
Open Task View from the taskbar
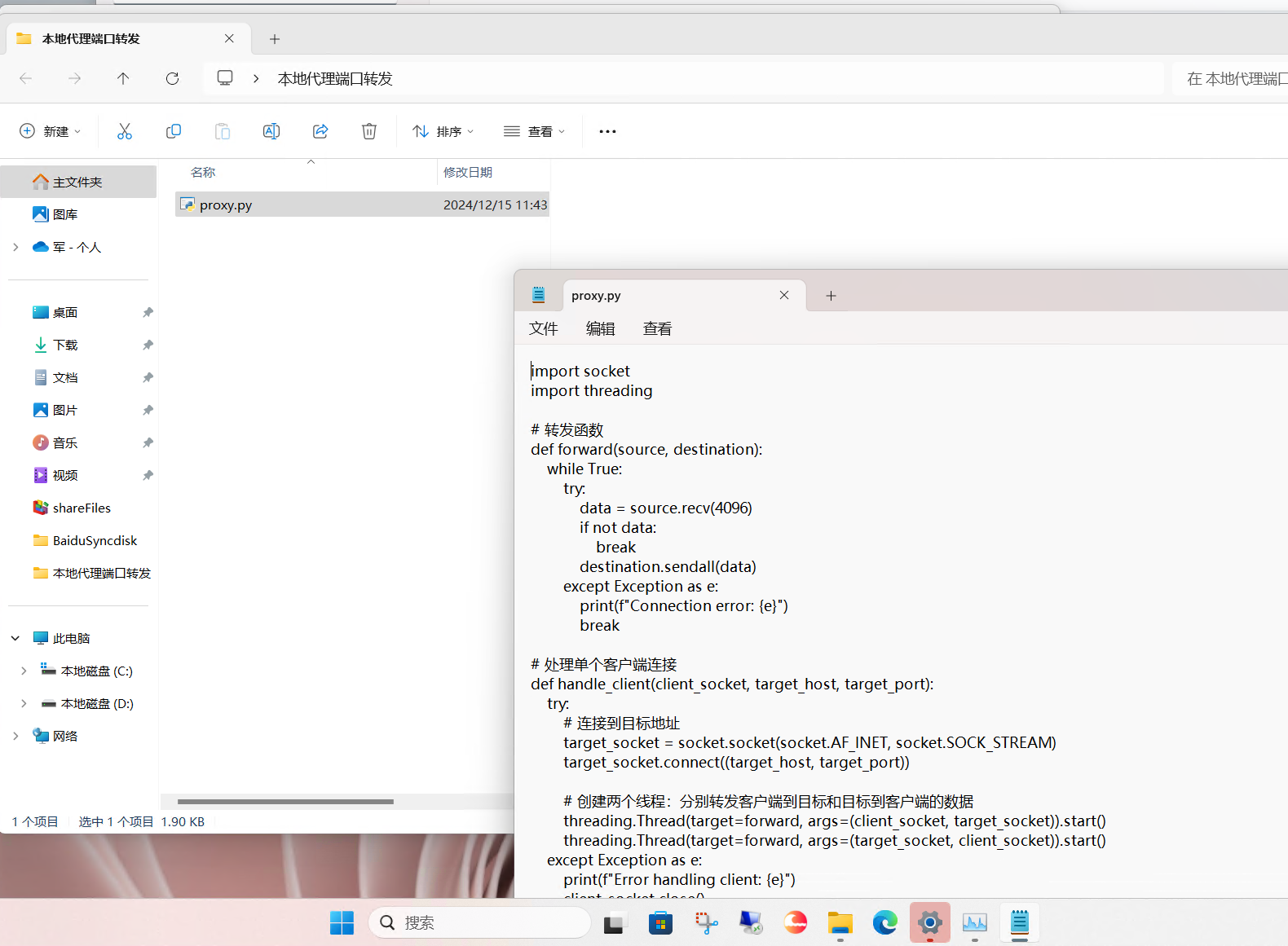pyautogui.click(x=613, y=923)
